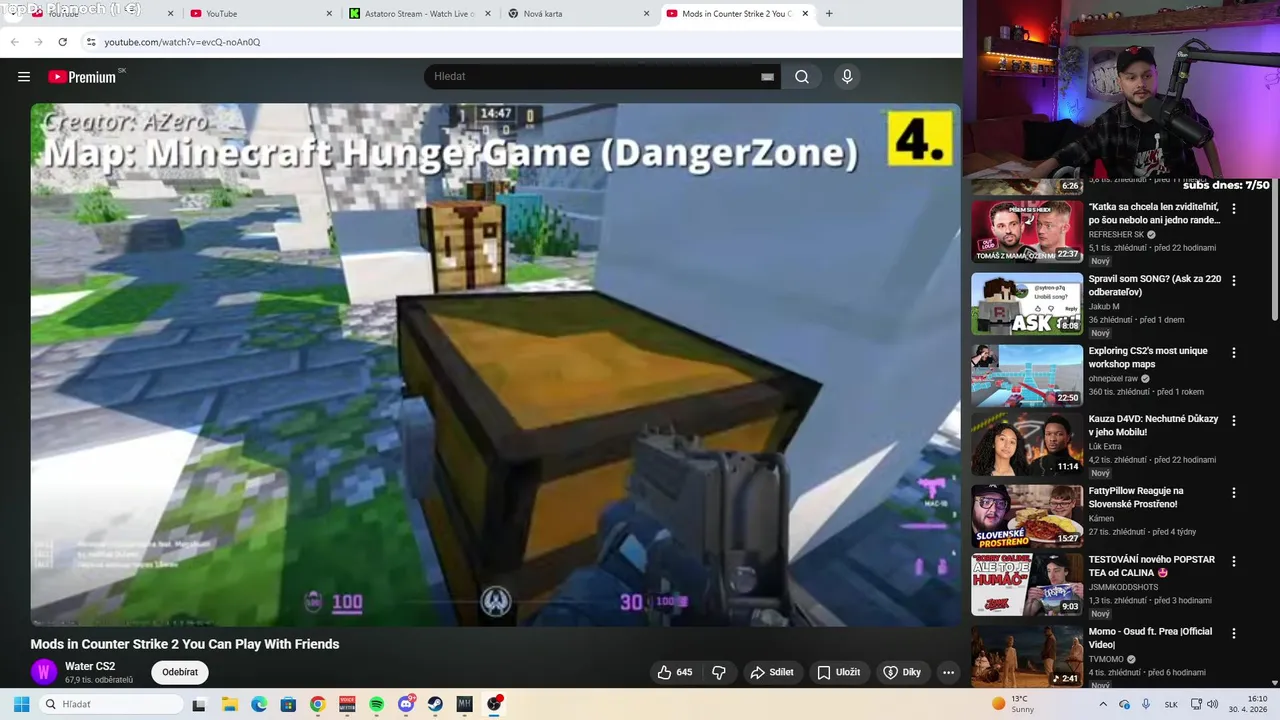Save the video with Uložit
The image size is (1280, 720).
point(838,673)
